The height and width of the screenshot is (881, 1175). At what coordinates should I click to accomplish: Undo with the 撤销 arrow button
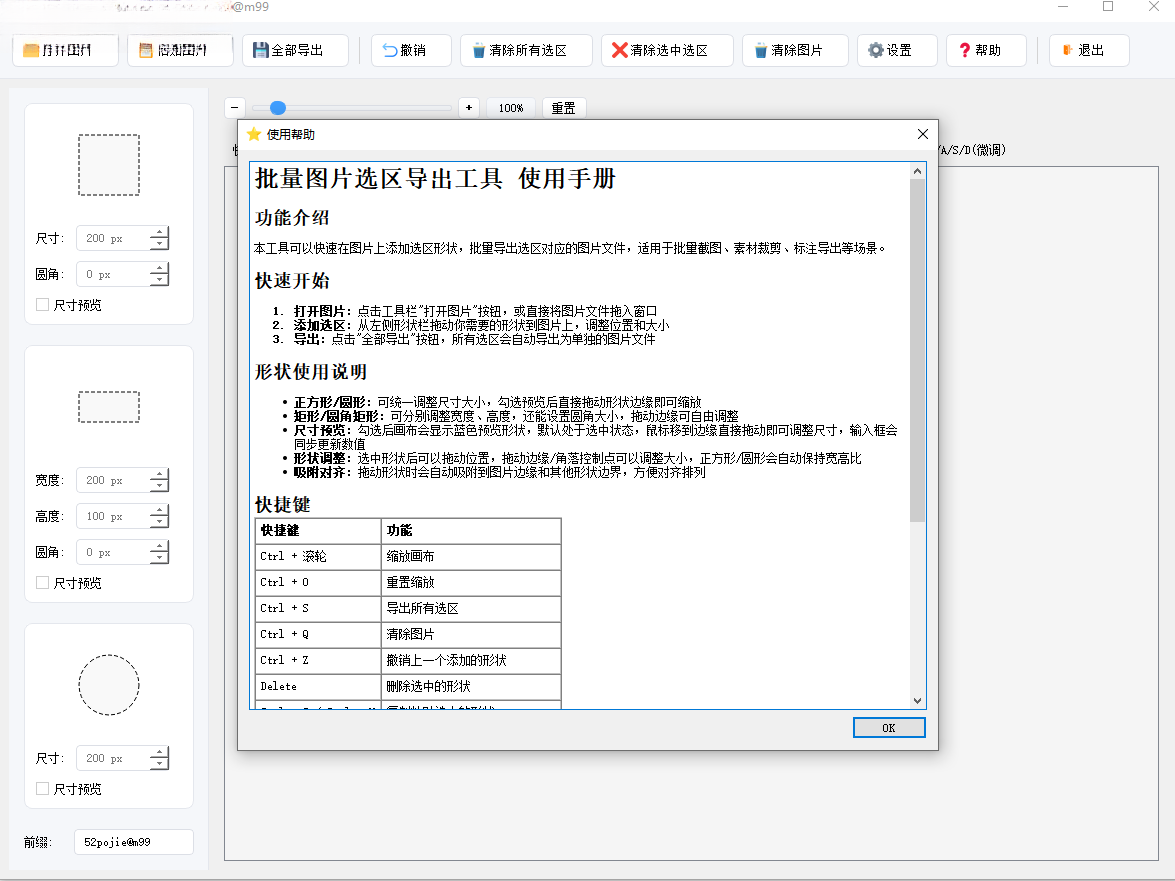click(411, 50)
